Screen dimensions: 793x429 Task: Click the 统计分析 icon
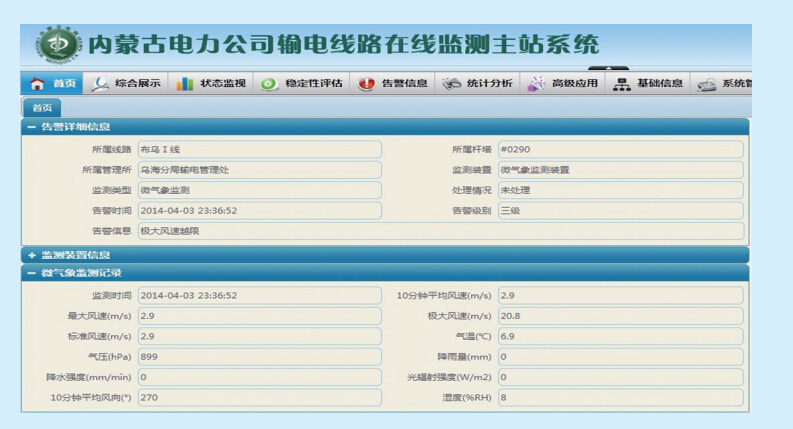(x=452, y=84)
